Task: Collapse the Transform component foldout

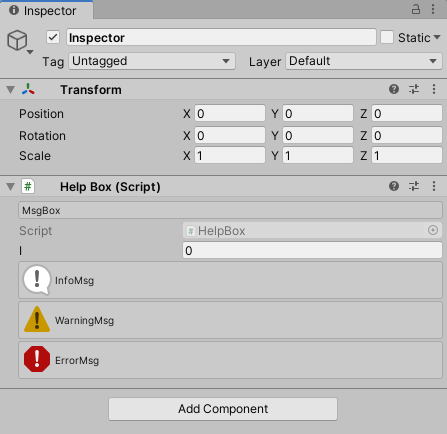Action: click(11, 90)
